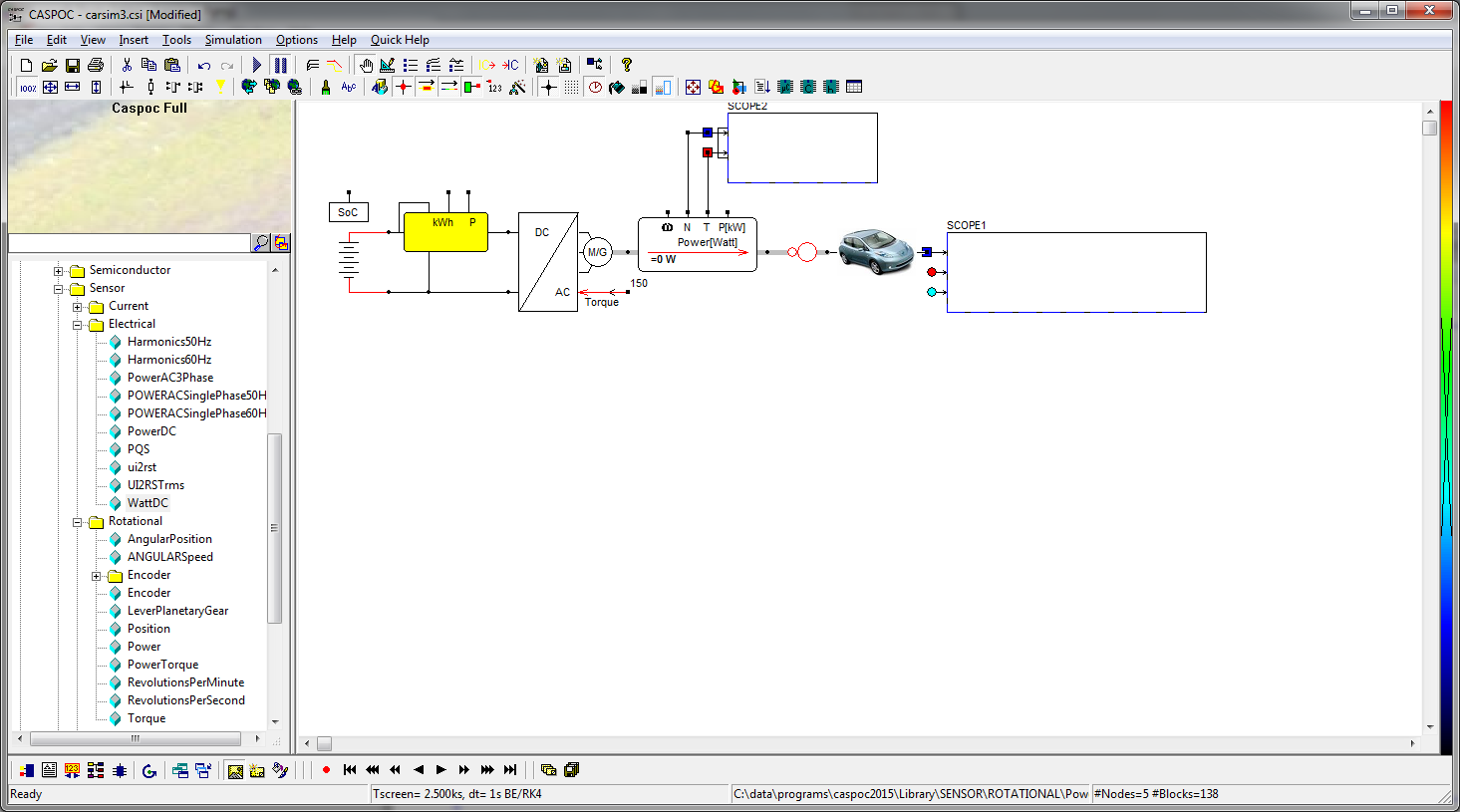Toggle the dotted grid display
The height and width of the screenshot is (812, 1460).
[x=571, y=88]
